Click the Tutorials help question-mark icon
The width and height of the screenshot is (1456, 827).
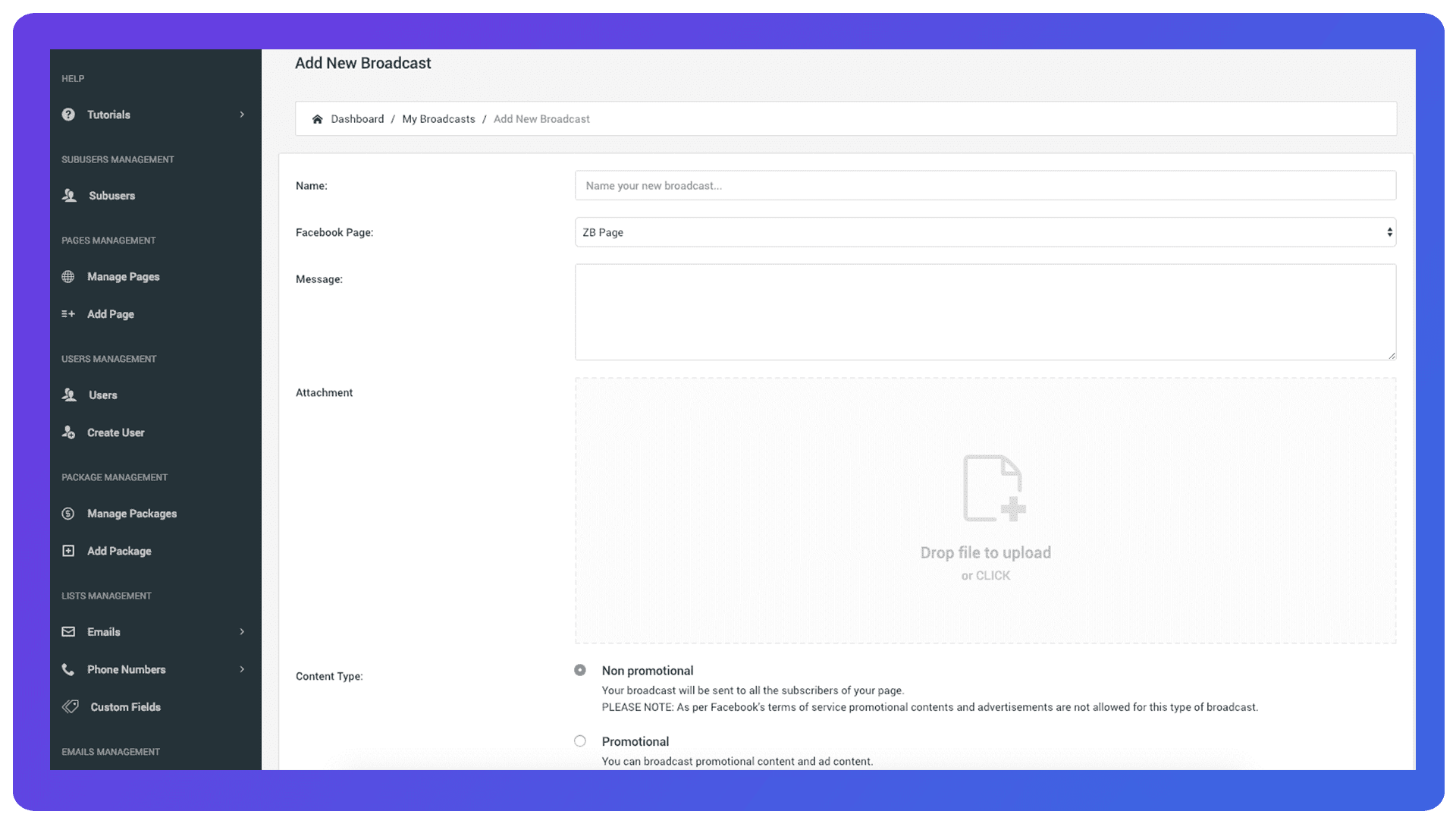[x=68, y=115]
